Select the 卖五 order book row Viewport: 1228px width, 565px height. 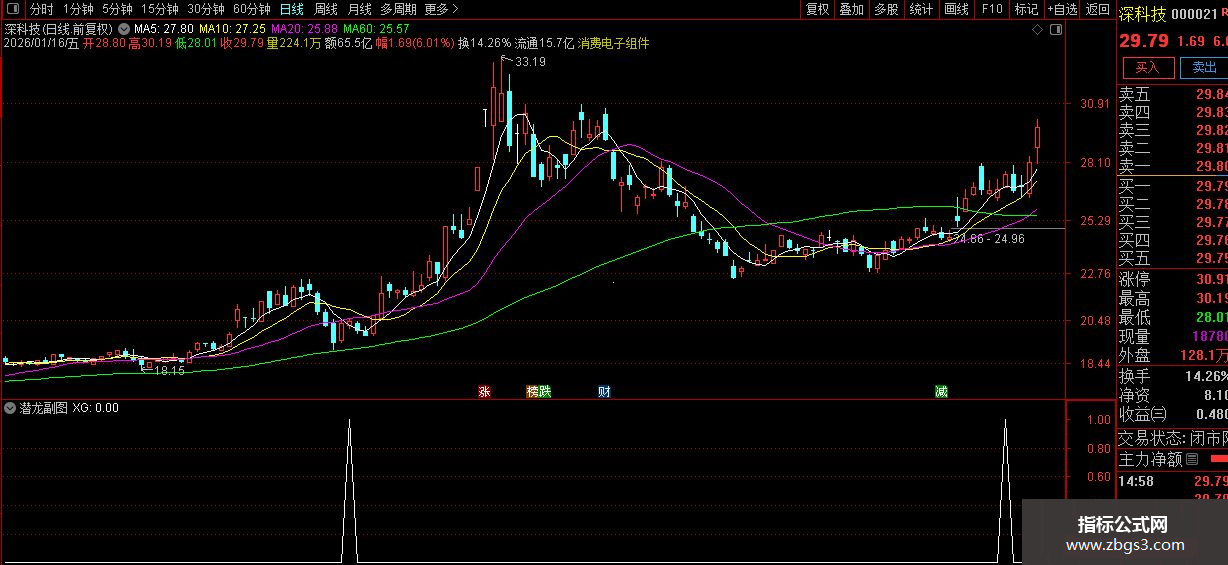(1173, 94)
